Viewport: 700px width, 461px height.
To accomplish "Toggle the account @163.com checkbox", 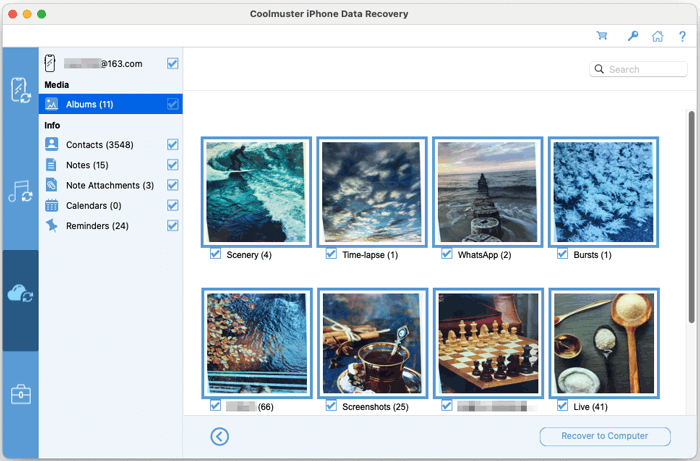I will pos(173,63).
